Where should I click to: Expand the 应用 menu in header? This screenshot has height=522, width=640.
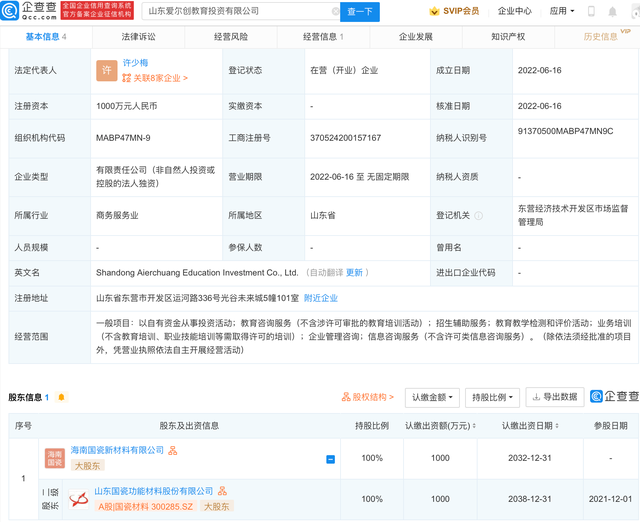coord(562,12)
